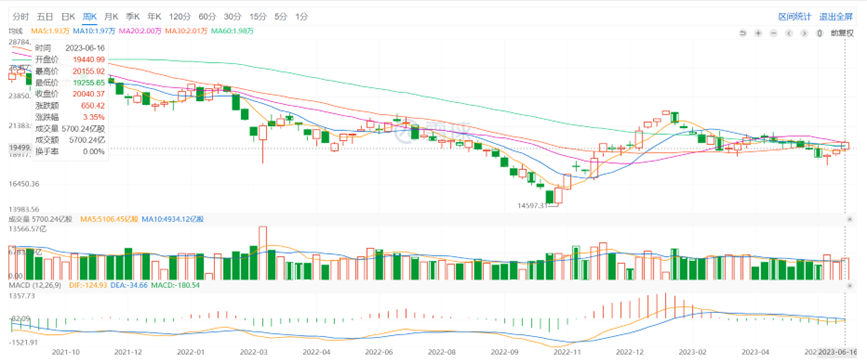Toggle the volume MA10 legend

pyautogui.click(x=173, y=220)
